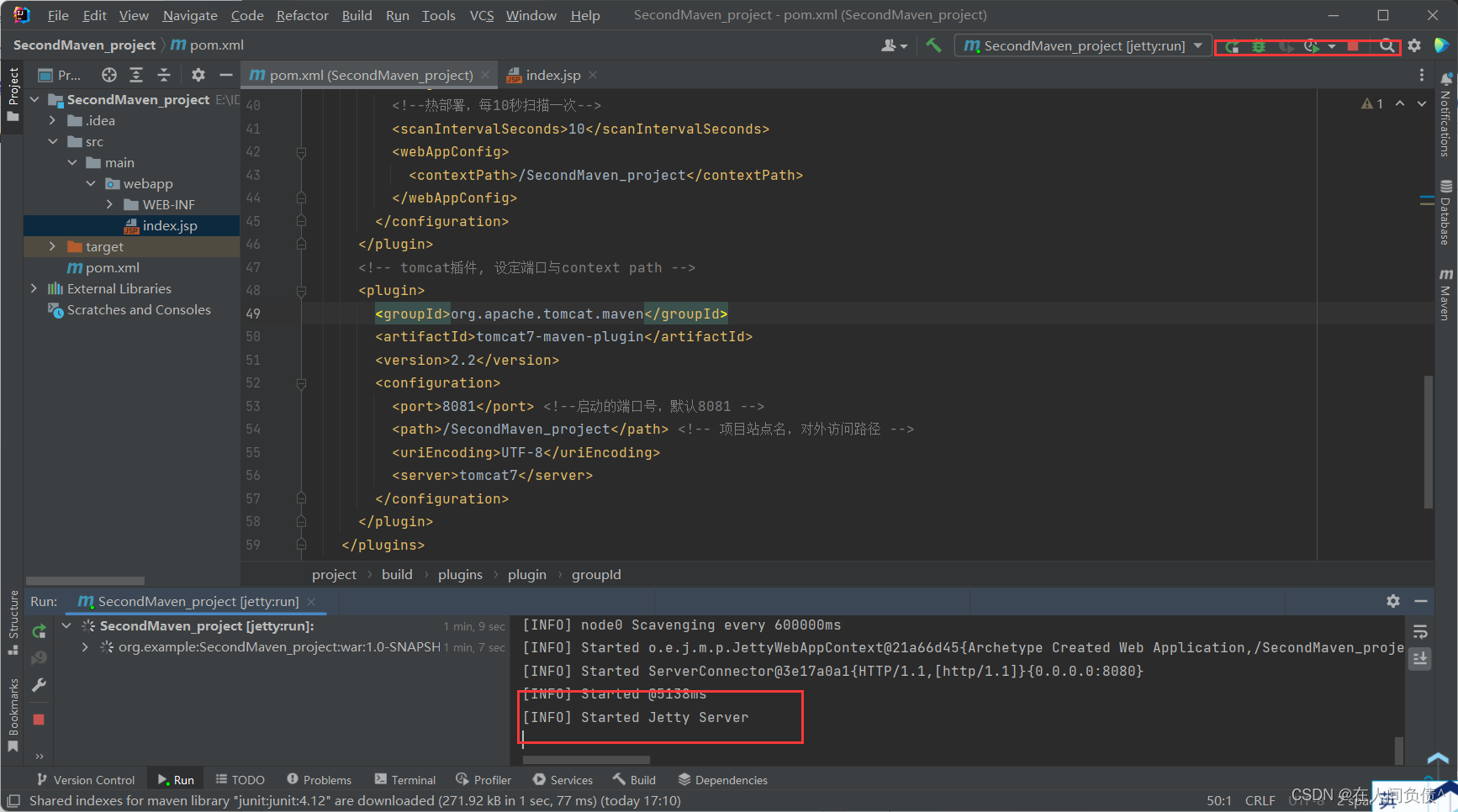Viewport: 1458px width, 812px height.
Task: Go to previous highlighted error arrow
Action: click(1400, 103)
